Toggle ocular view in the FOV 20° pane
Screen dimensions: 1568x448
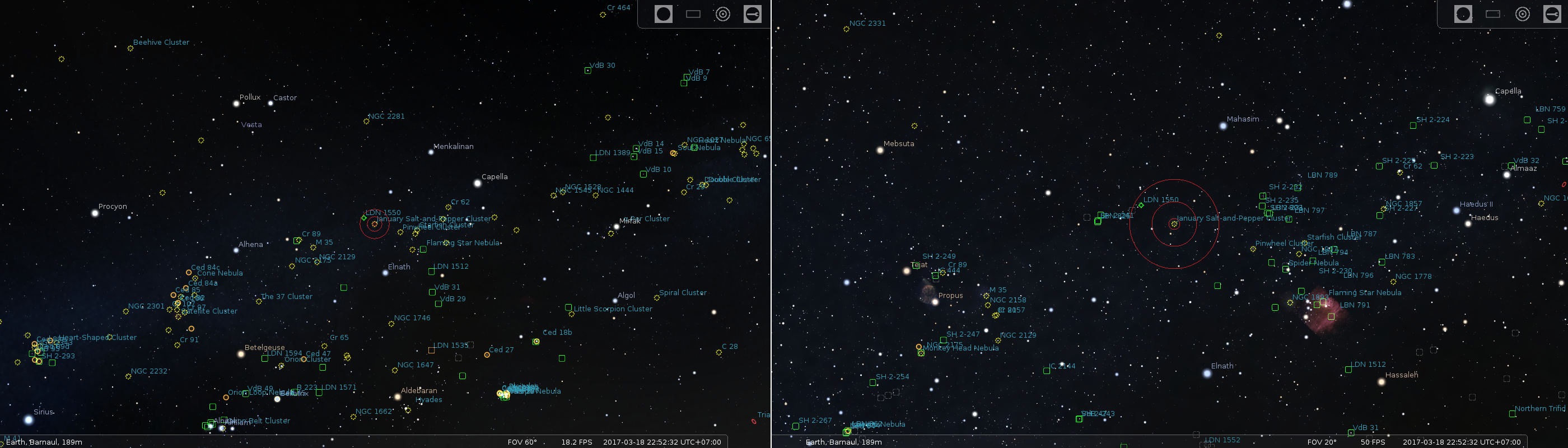1463,14
